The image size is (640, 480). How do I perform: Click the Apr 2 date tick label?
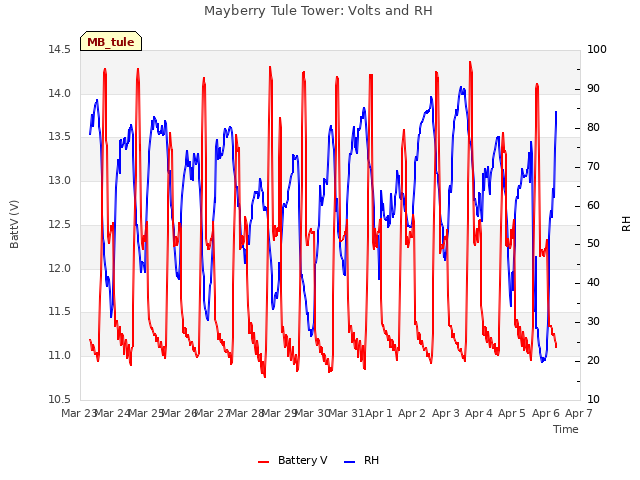tap(412, 413)
